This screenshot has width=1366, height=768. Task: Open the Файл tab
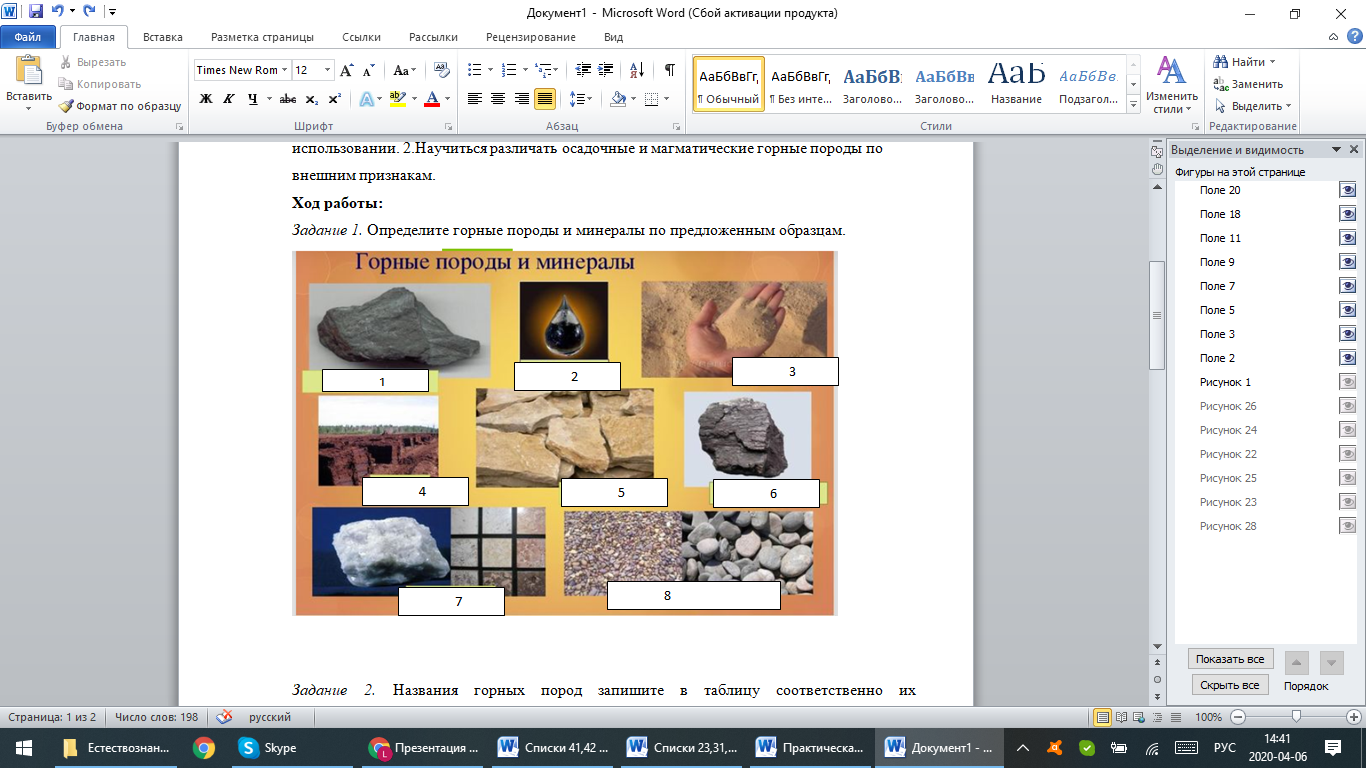tap(27, 37)
